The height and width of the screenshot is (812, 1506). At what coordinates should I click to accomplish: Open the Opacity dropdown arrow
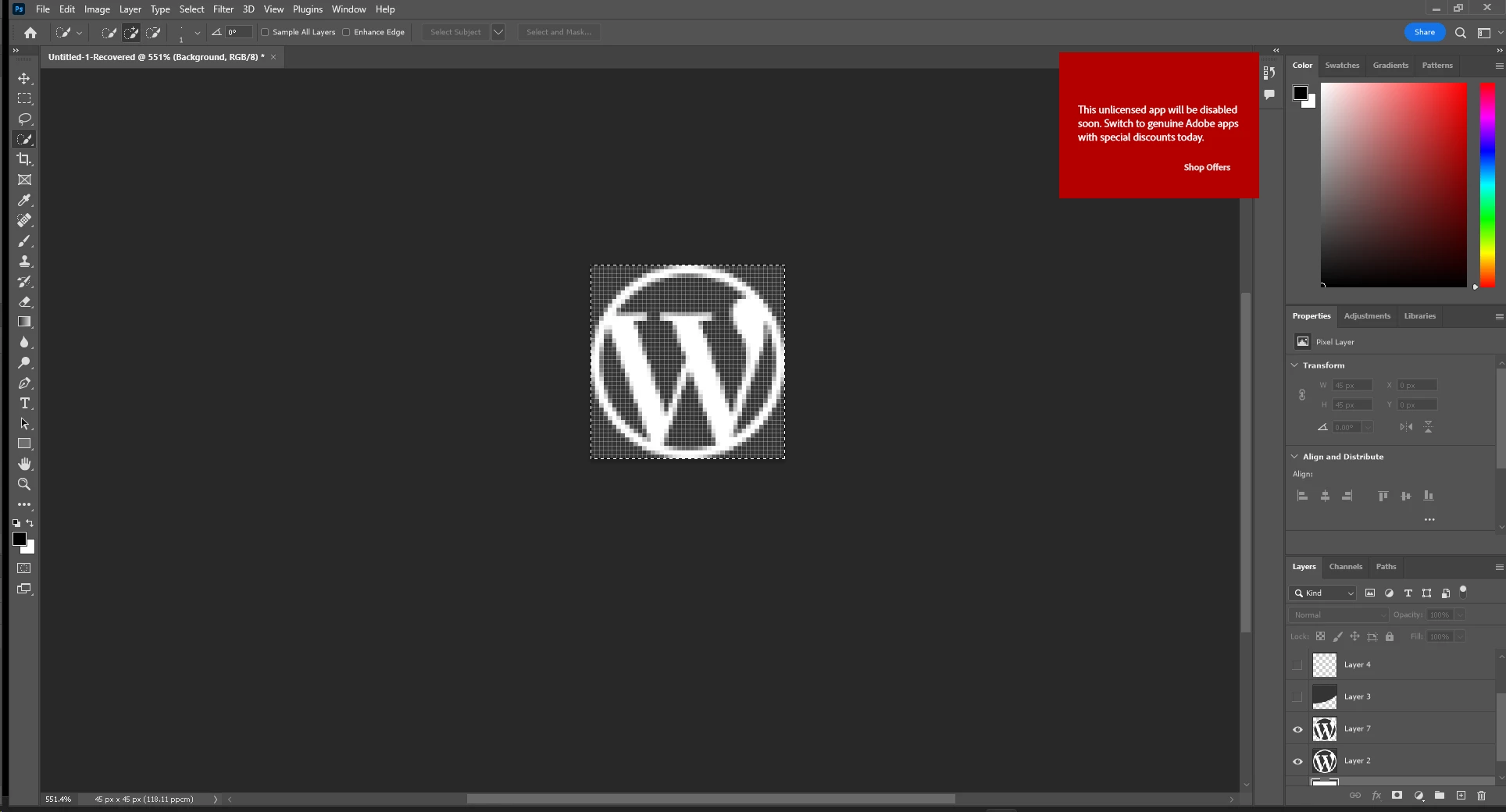pyautogui.click(x=1460, y=615)
